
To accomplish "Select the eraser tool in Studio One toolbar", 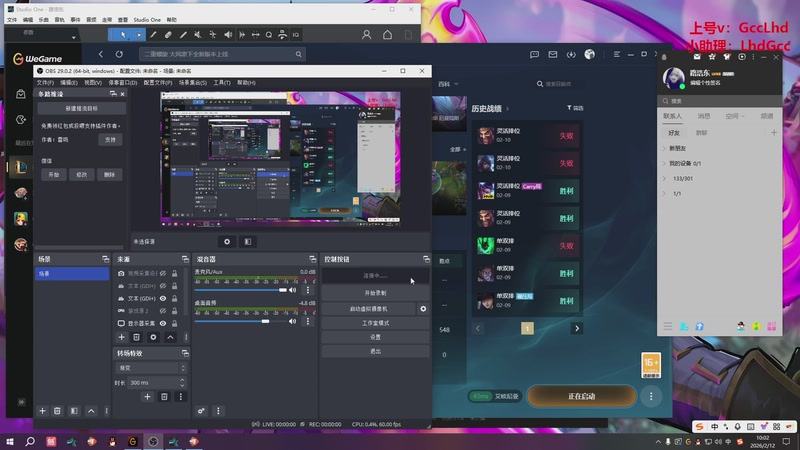I will click(168, 35).
